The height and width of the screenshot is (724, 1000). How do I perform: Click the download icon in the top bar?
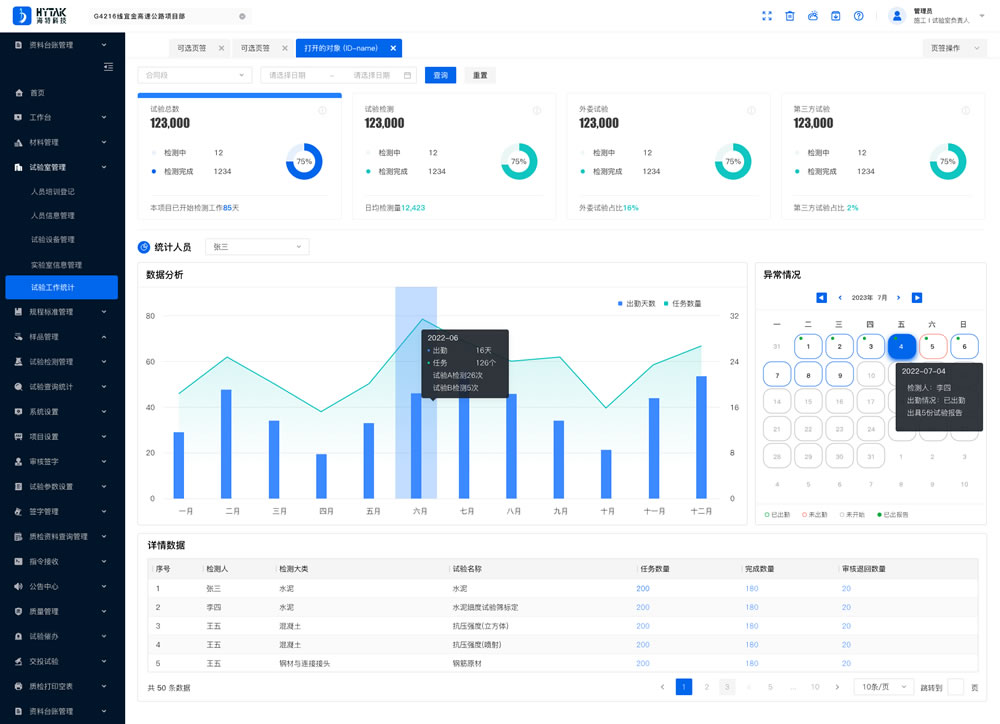(835, 16)
